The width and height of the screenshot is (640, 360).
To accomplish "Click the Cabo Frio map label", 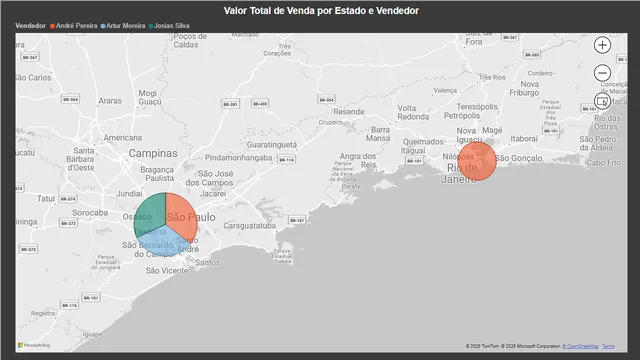I will (x=604, y=162).
